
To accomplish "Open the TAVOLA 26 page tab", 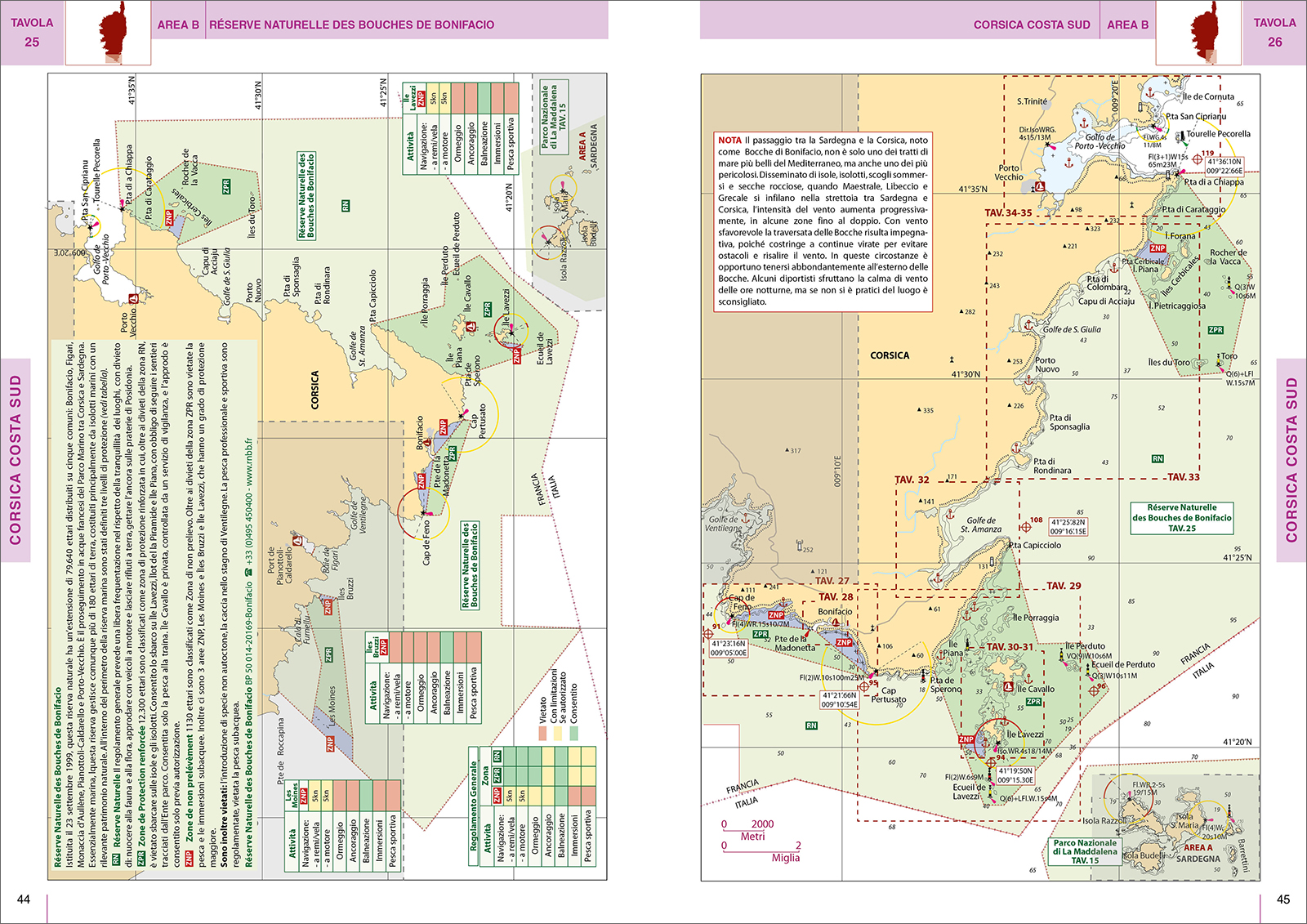I will point(1274,33).
